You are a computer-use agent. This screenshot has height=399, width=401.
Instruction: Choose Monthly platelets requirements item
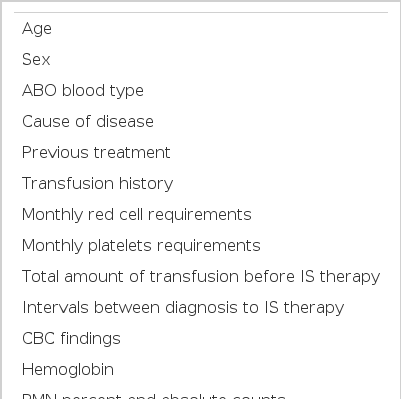point(201,246)
